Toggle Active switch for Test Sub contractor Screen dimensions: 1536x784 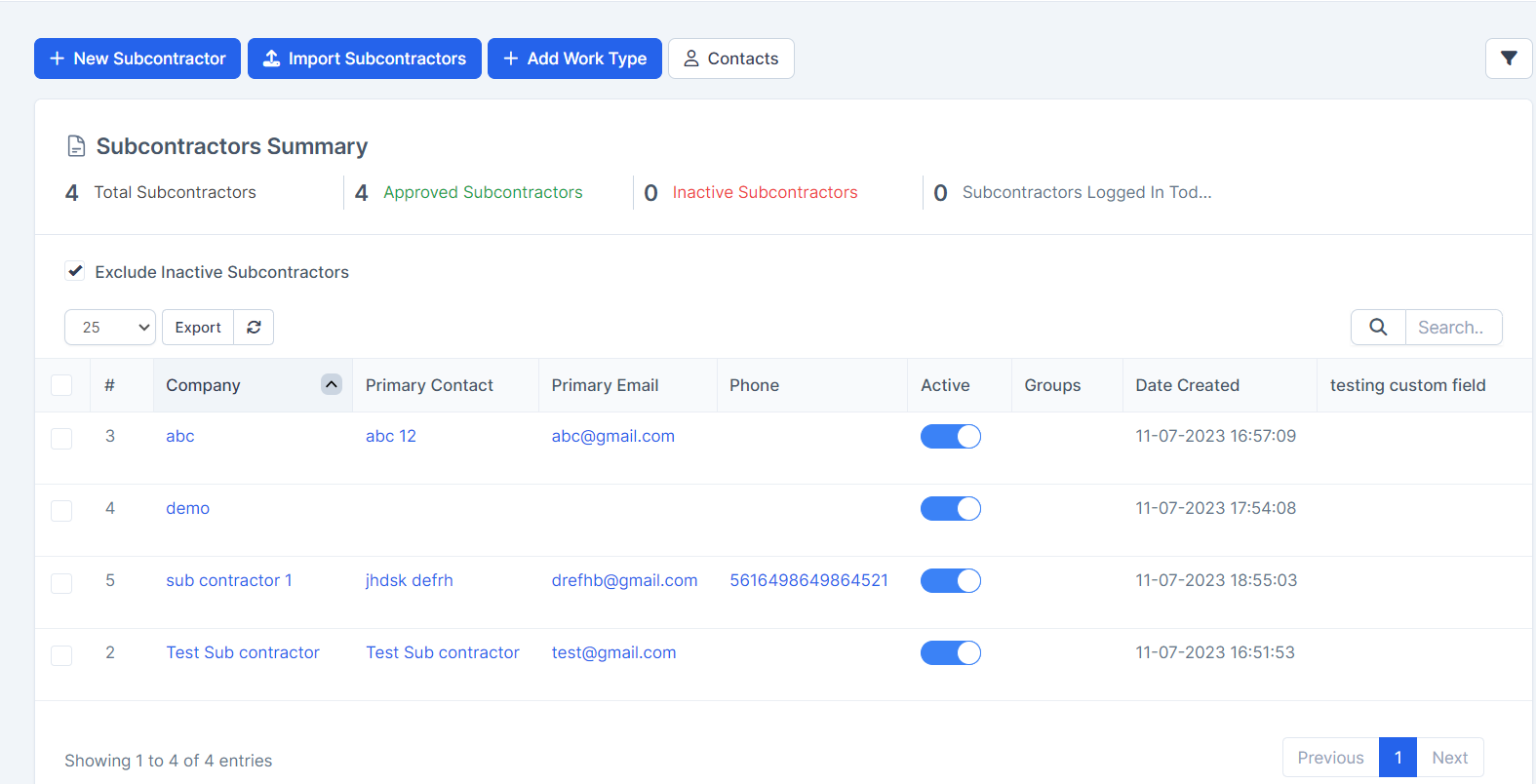click(x=951, y=653)
